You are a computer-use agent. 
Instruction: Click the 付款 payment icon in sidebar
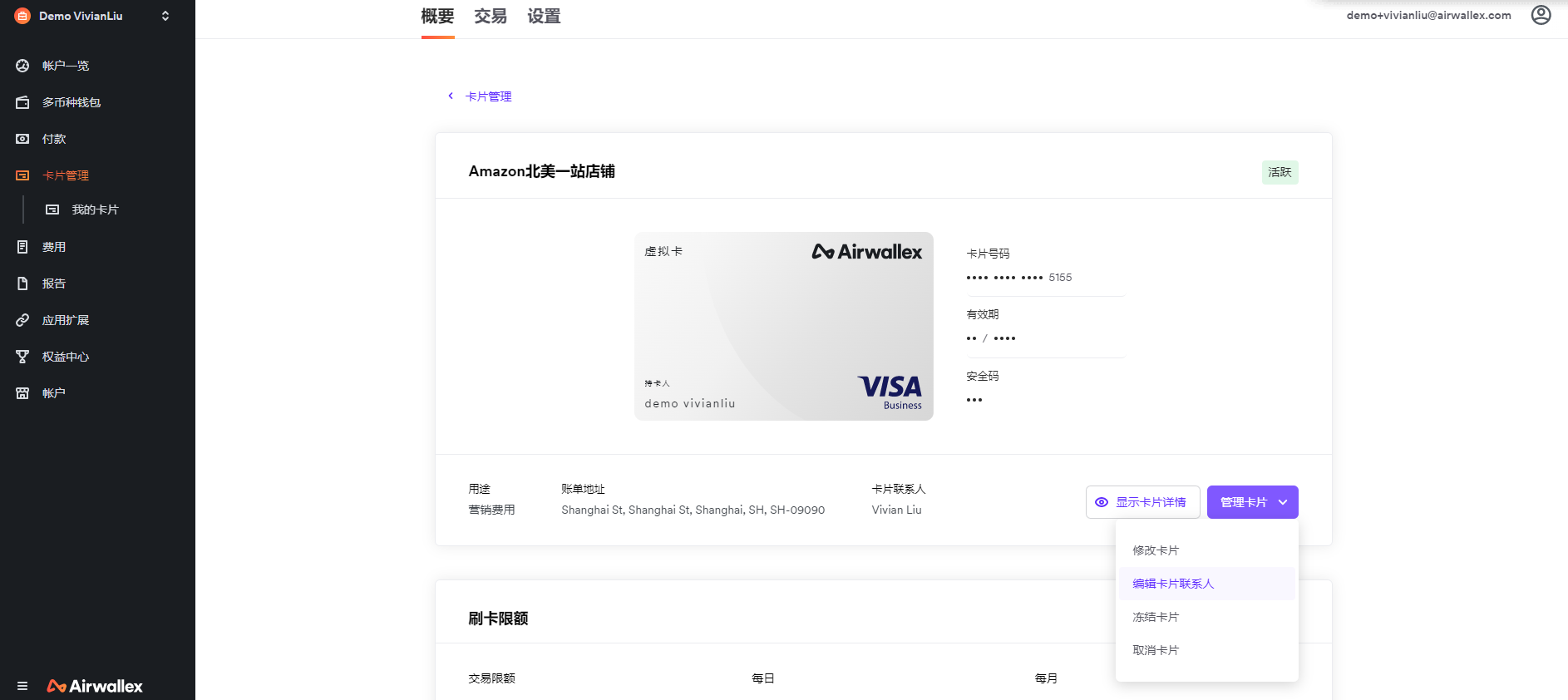[x=22, y=139]
